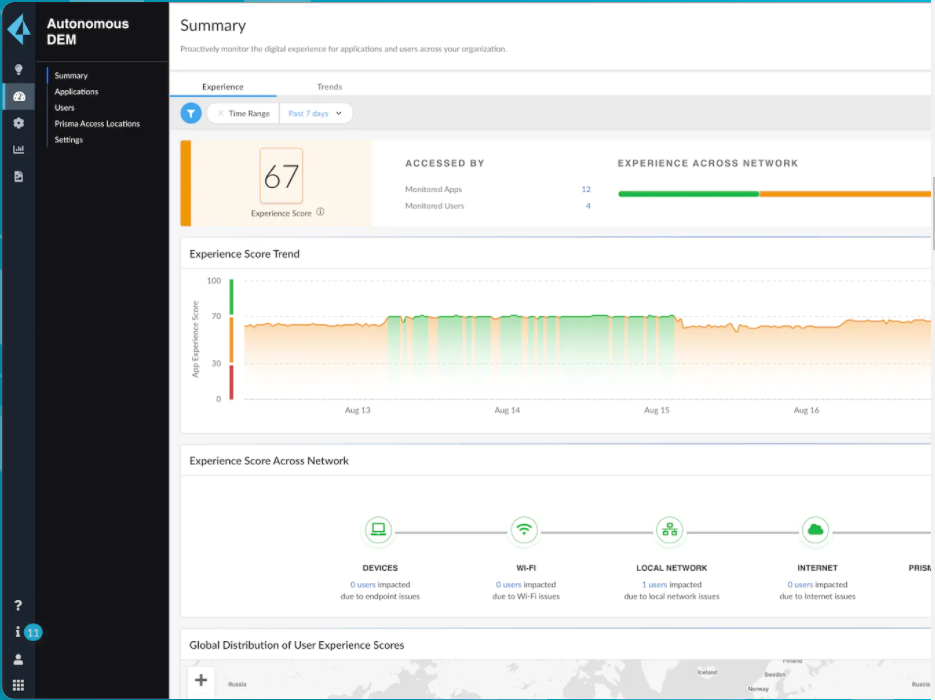Click the question mark help icon
The height and width of the screenshot is (700, 935).
click(x=18, y=605)
